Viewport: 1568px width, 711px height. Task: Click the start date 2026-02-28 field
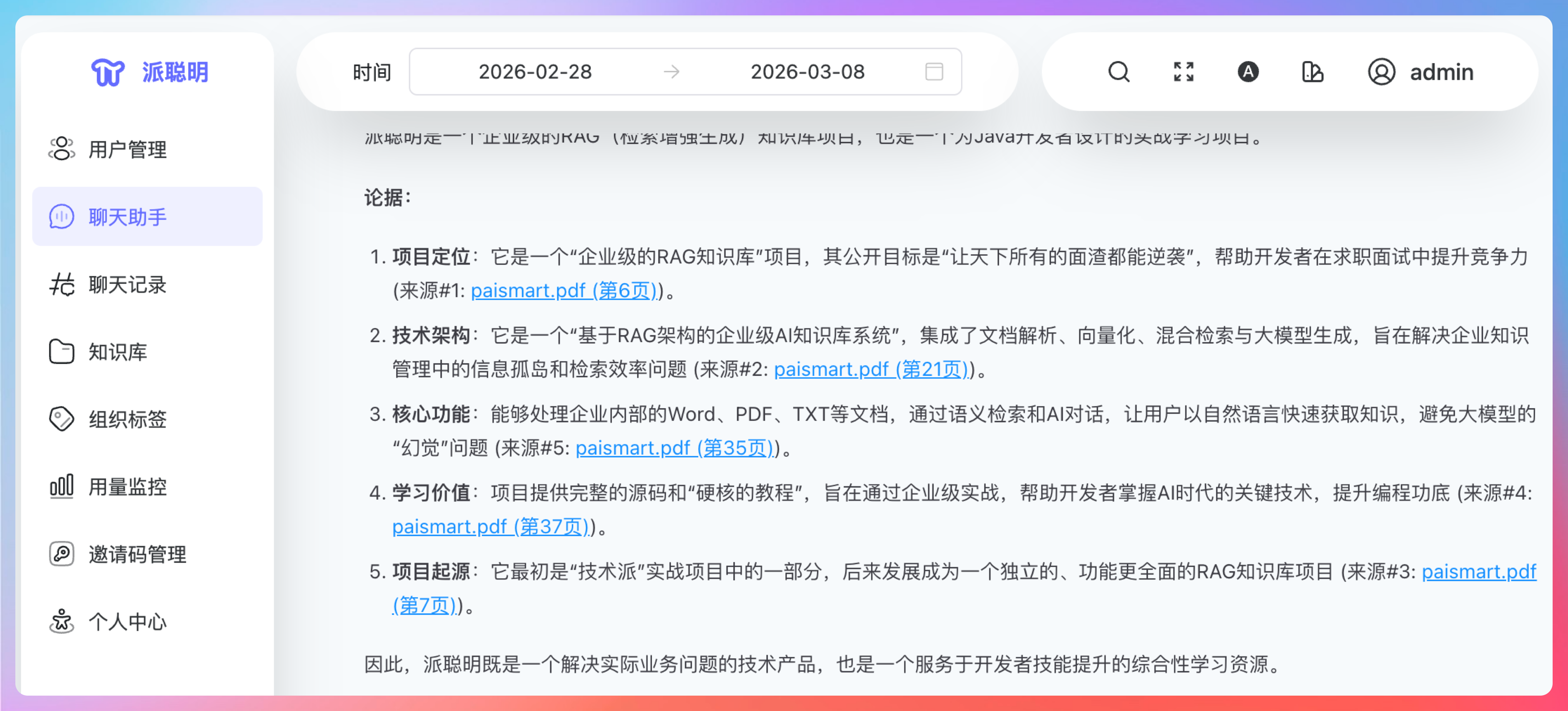[535, 72]
